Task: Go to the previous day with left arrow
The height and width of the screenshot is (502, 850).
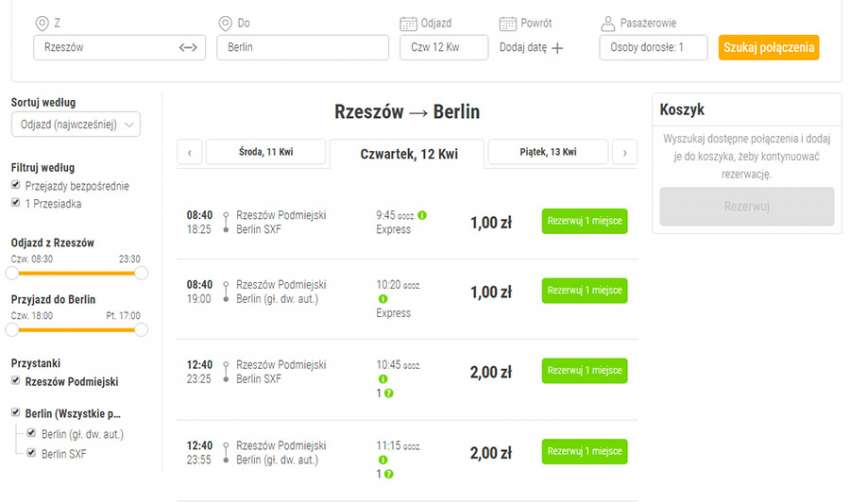Action: (x=189, y=153)
